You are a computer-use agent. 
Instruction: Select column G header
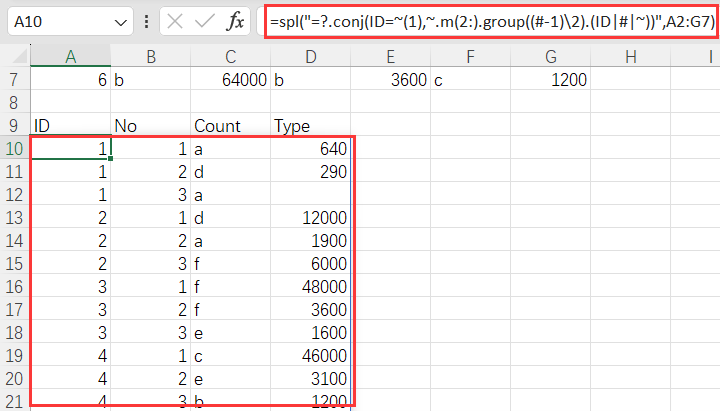(551, 58)
